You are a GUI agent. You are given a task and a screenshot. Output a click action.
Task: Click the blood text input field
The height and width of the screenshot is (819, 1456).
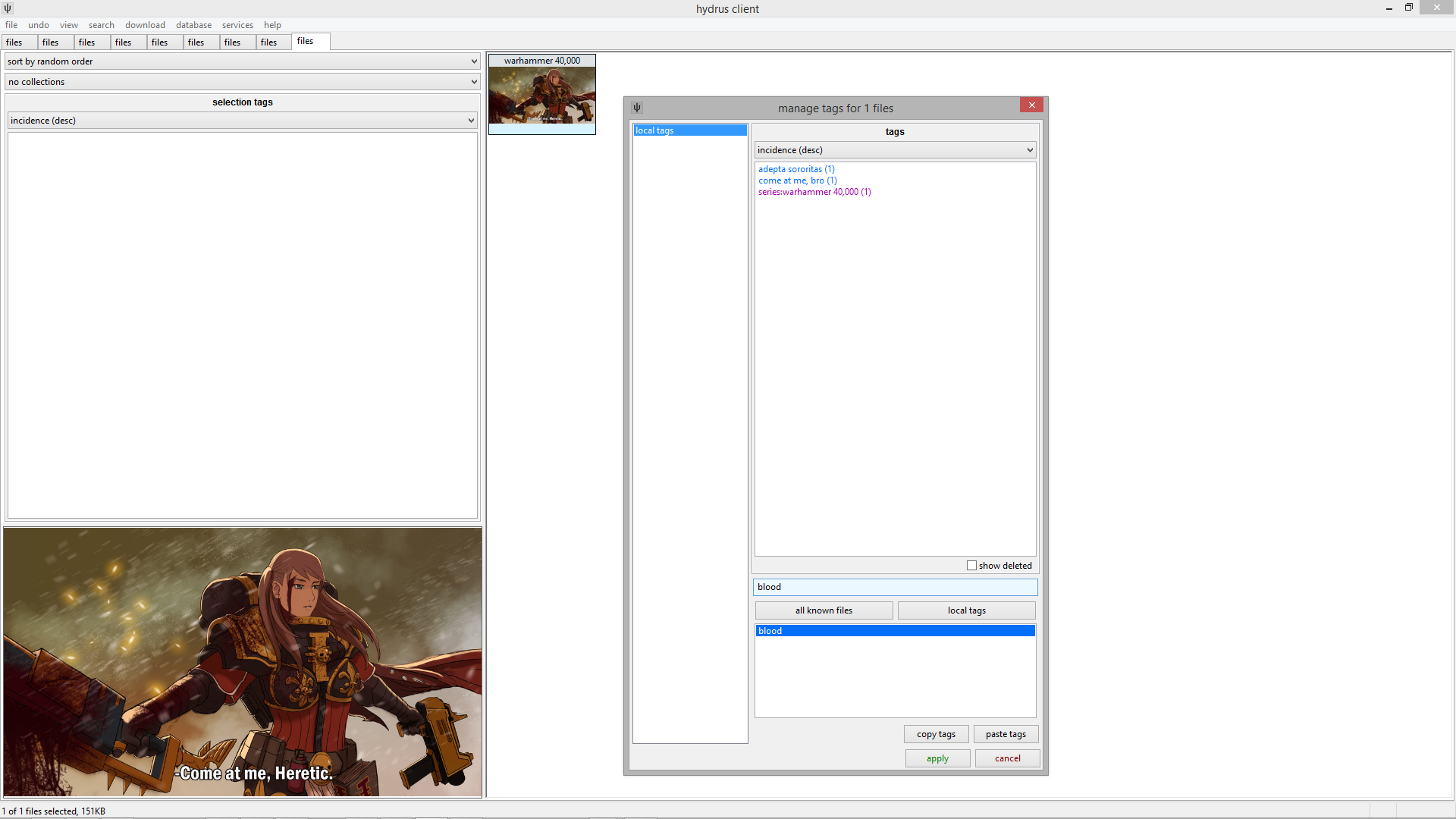pyautogui.click(x=895, y=586)
